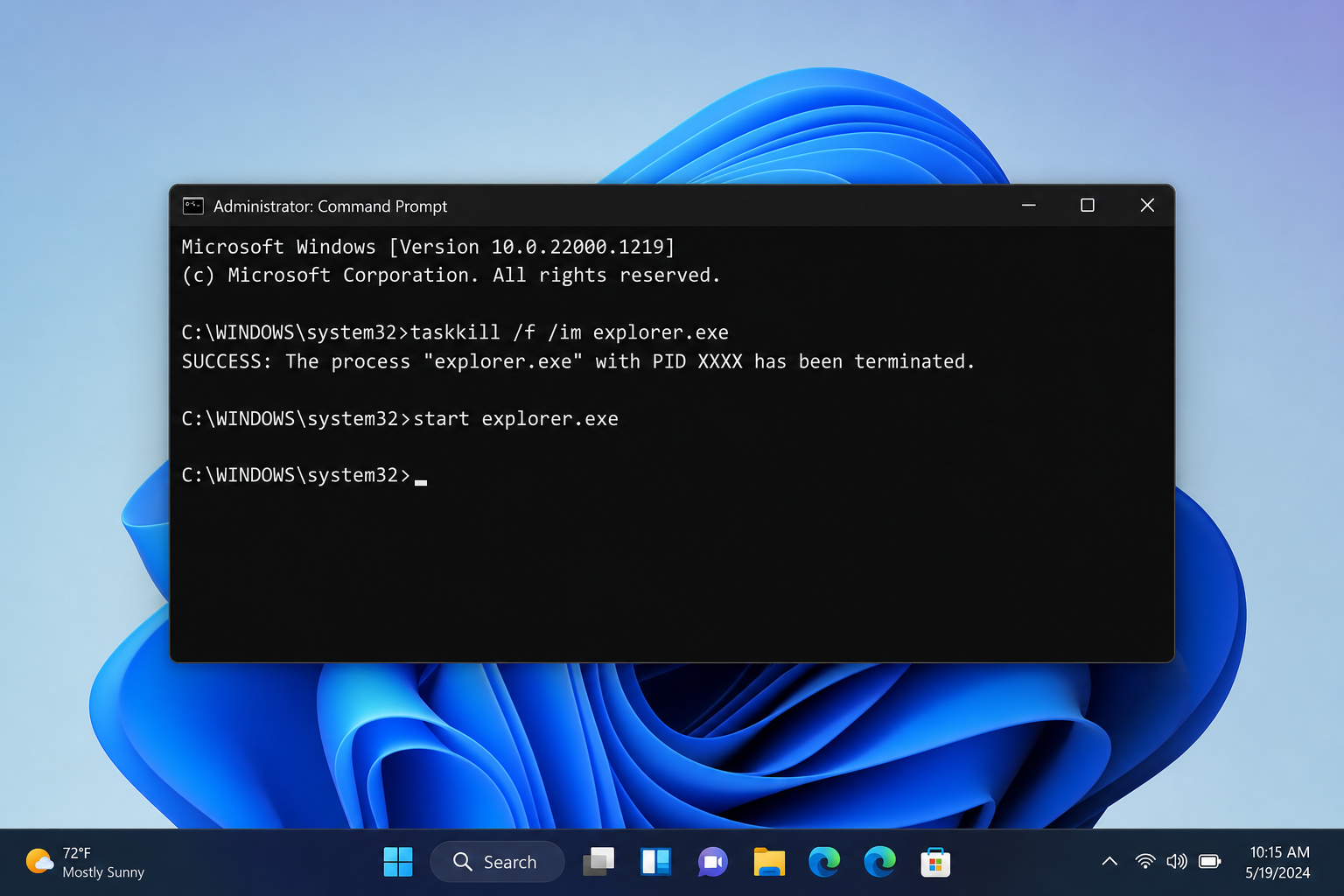Screen dimensions: 1344x896
Task: Maximize the Command Prompt window
Action: click(1088, 205)
